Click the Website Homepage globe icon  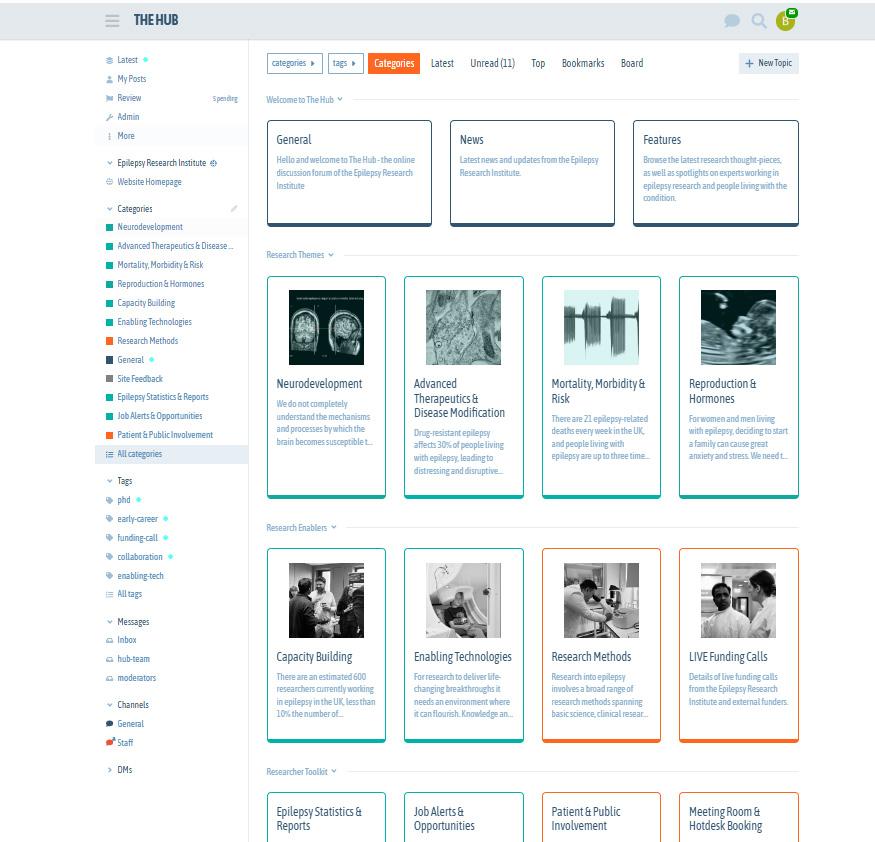point(109,182)
